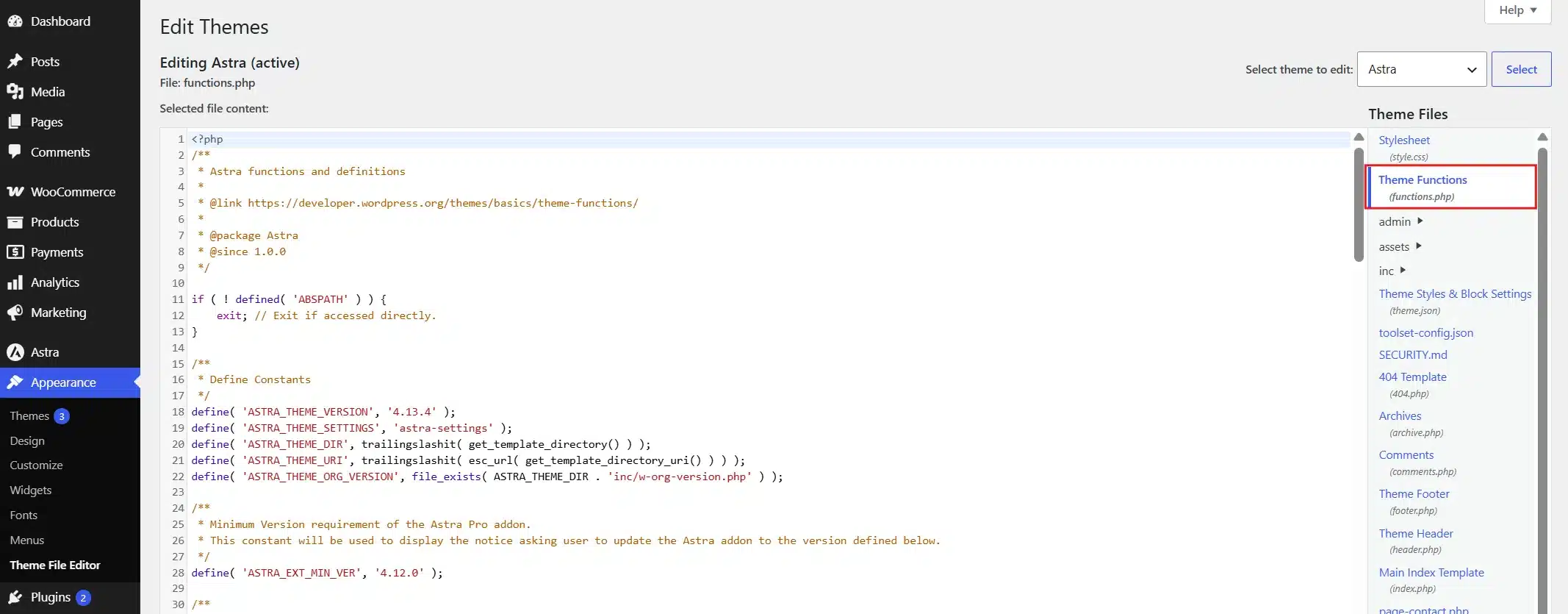Open SECURITY.md file
This screenshot has height=614, width=1568.
click(1413, 354)
